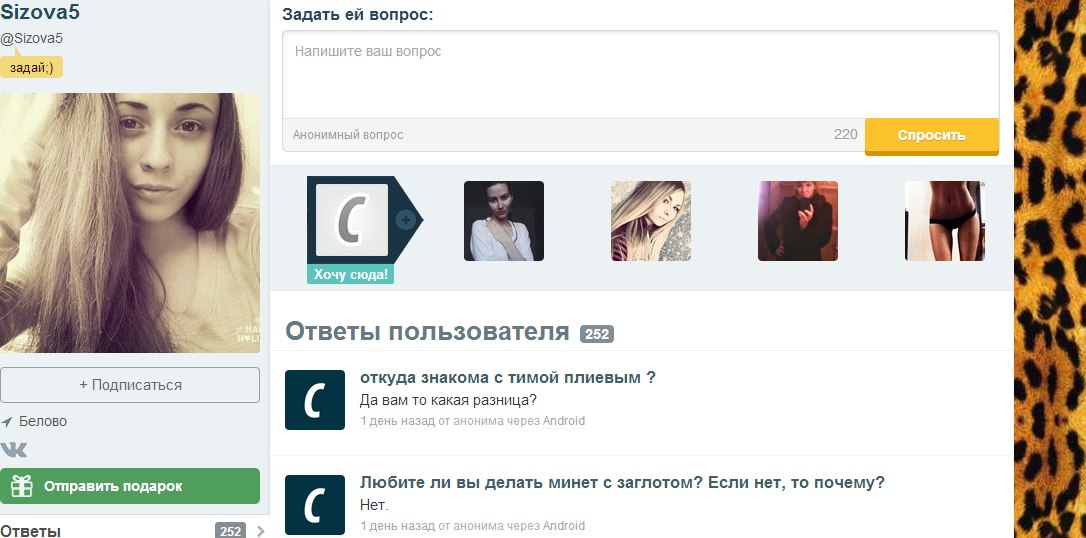Open the dark mirror selfie thumbnail

tap(798, 221)
